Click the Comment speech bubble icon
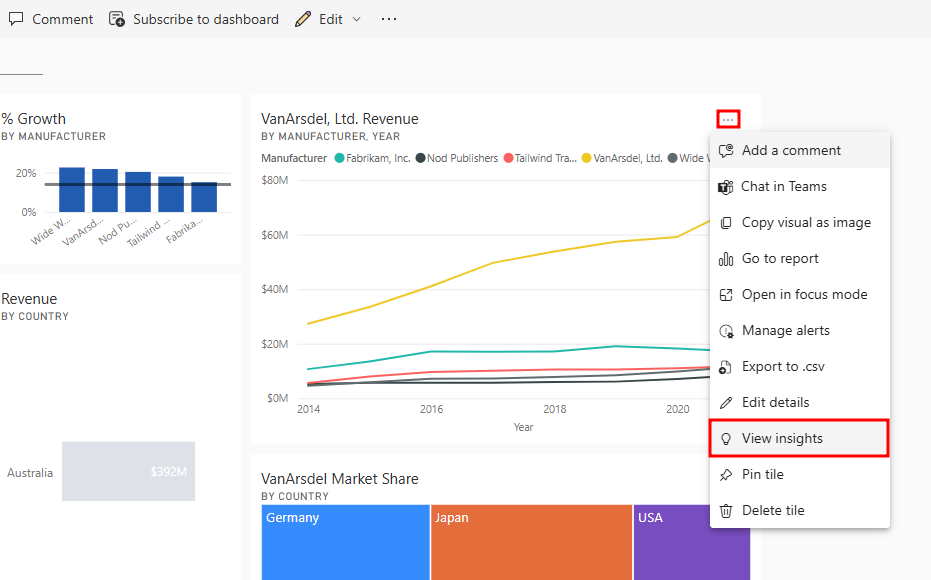931x580 pixels. (16, 19)
